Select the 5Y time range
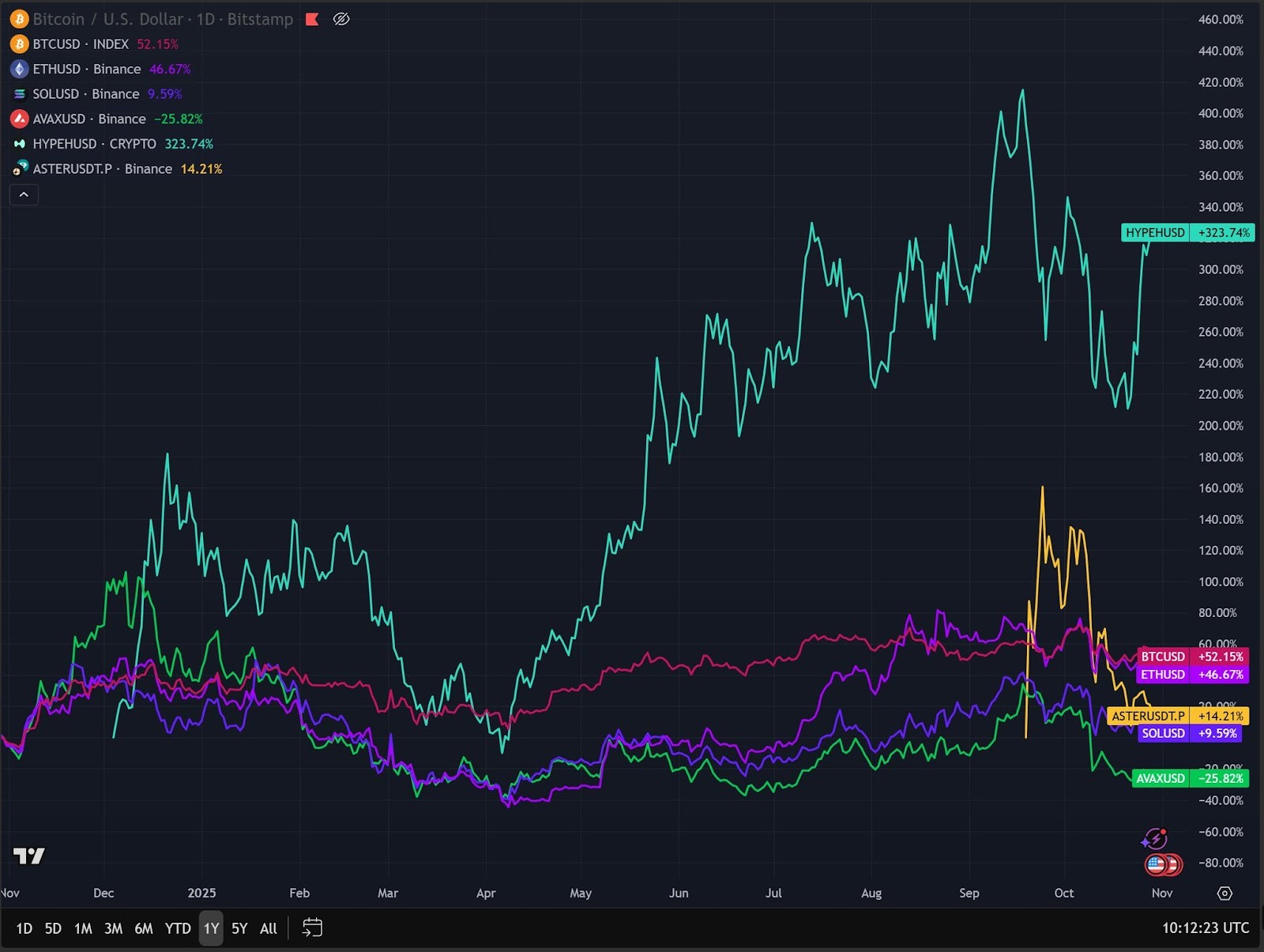 [239, 928]
